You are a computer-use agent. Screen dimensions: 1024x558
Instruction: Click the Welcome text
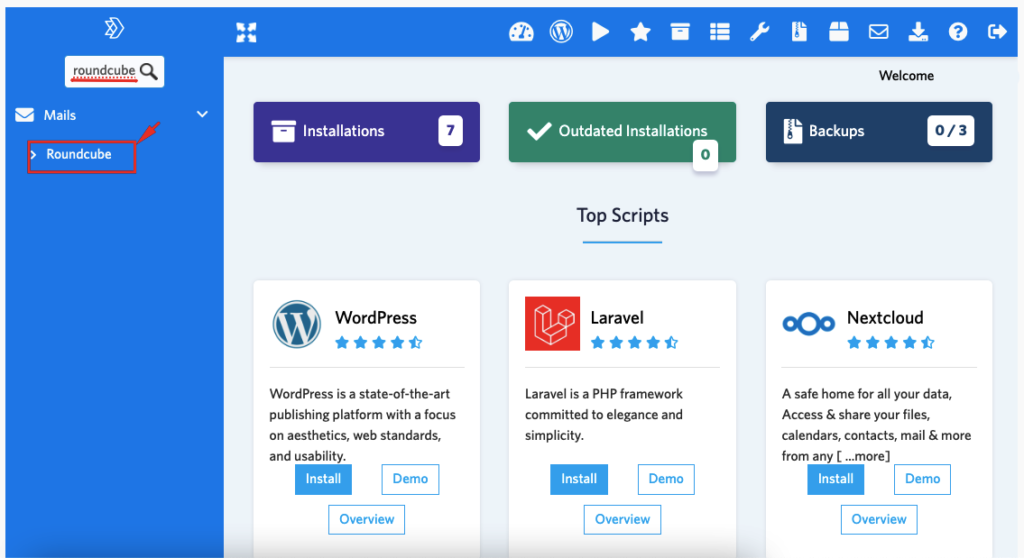coord(906,76)
